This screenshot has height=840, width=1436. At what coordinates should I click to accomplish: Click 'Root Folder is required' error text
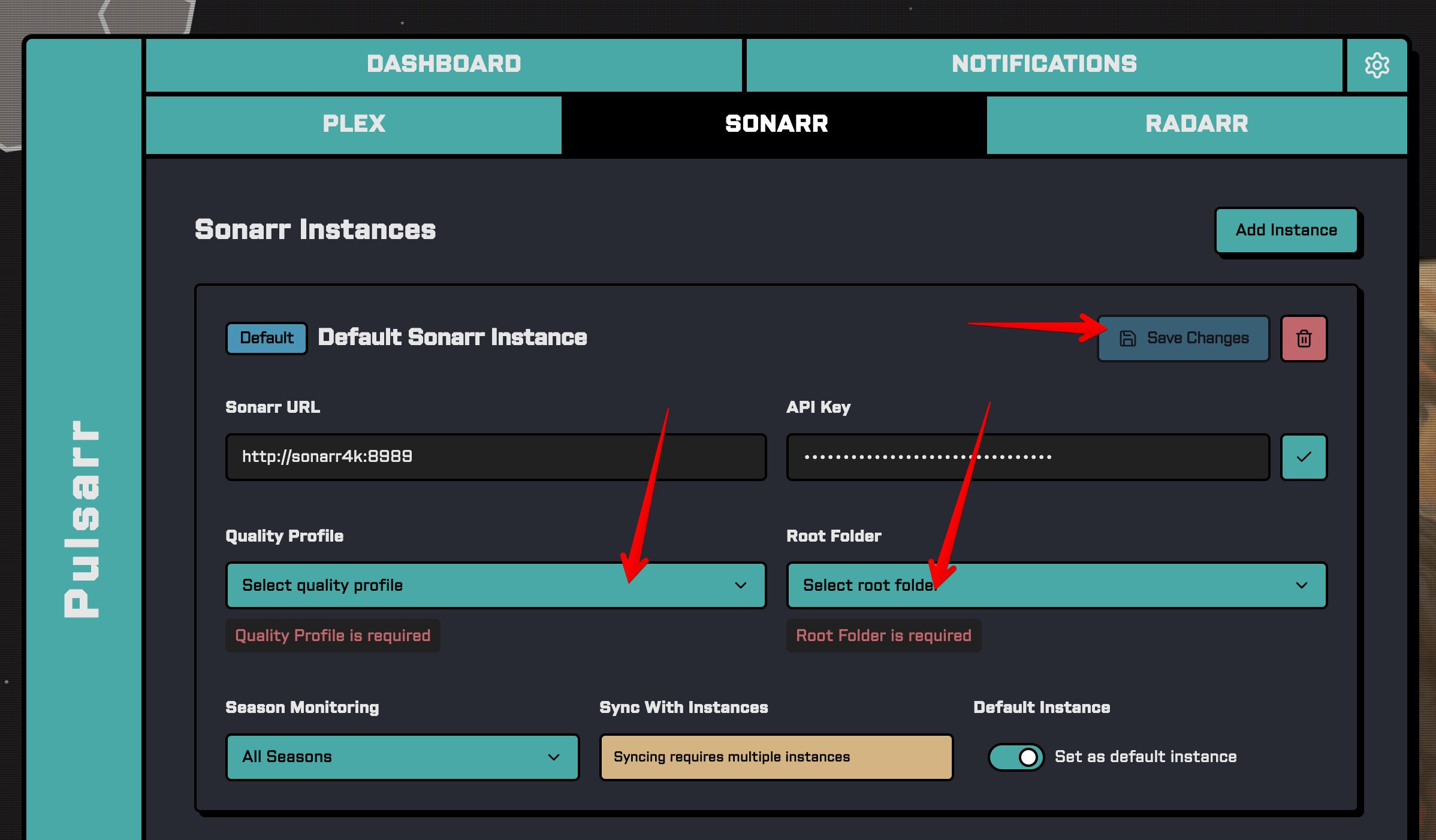point(883,636)
